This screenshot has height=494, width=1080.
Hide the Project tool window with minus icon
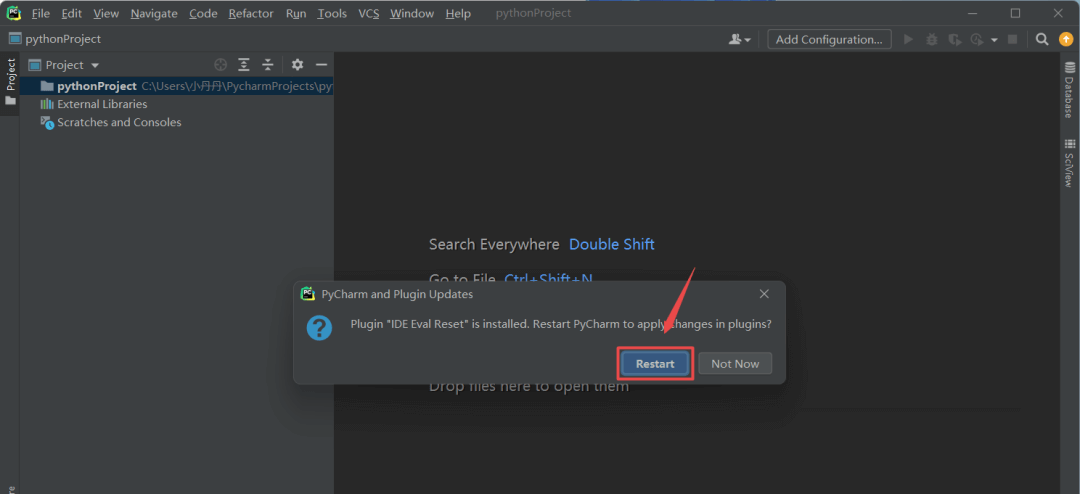[321, 65]
